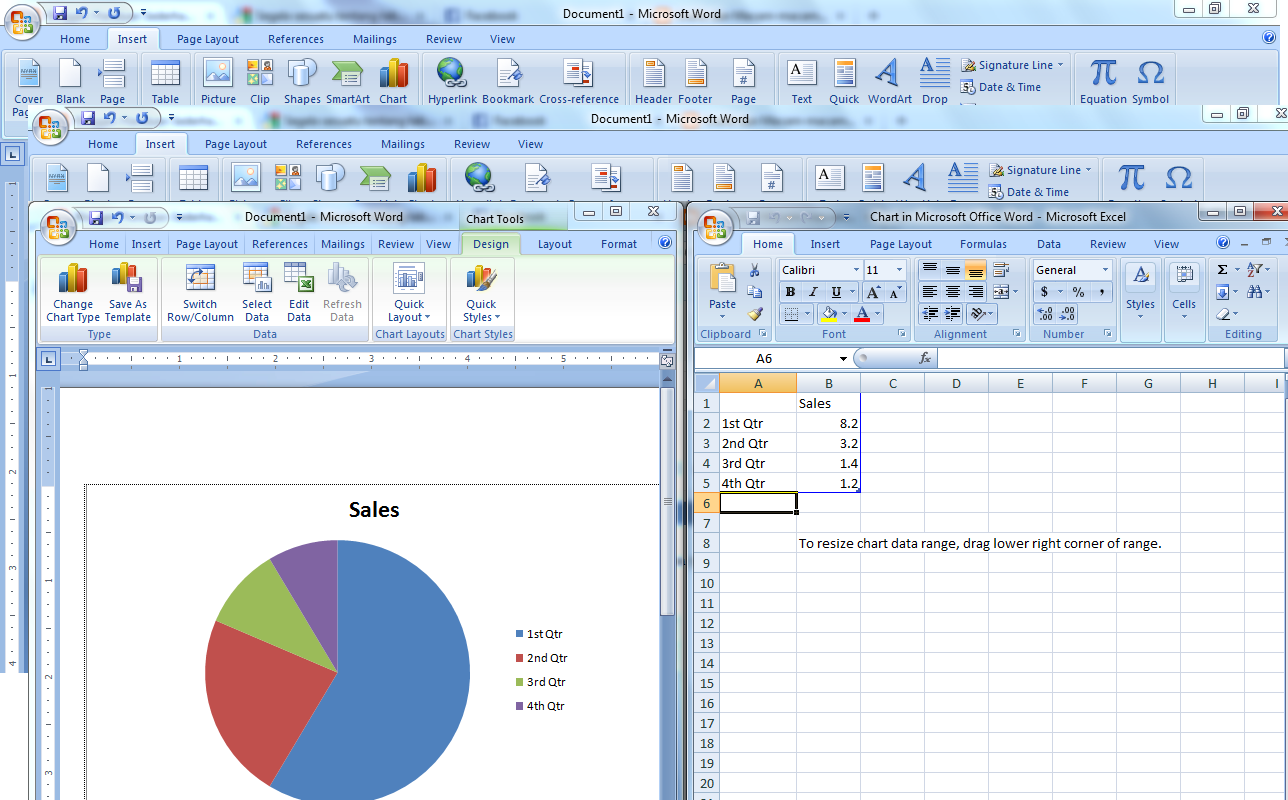Click the Merge and Center icon

(x=1002, y=292)
